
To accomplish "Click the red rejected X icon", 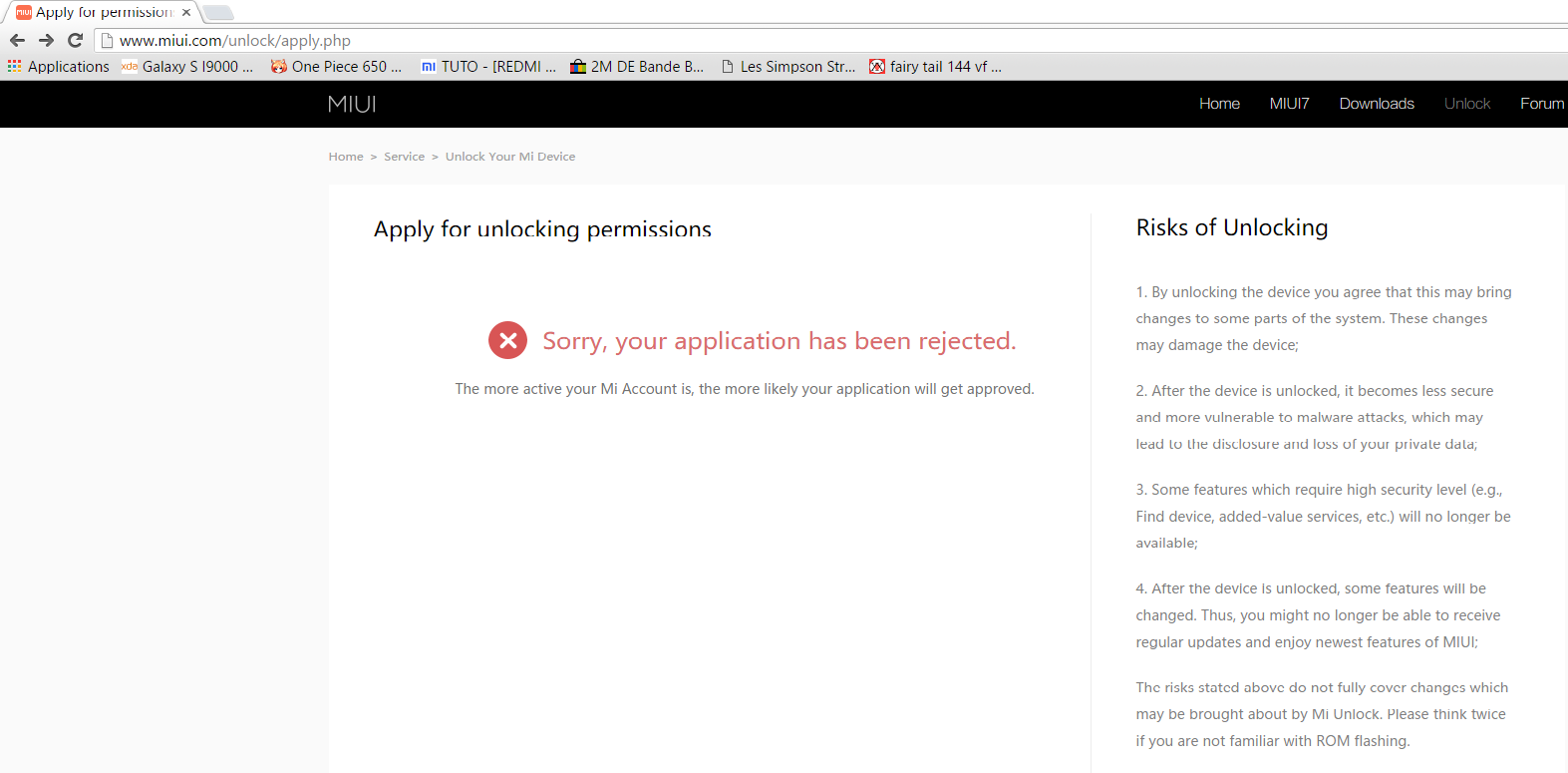I will (x=507, y=340).
